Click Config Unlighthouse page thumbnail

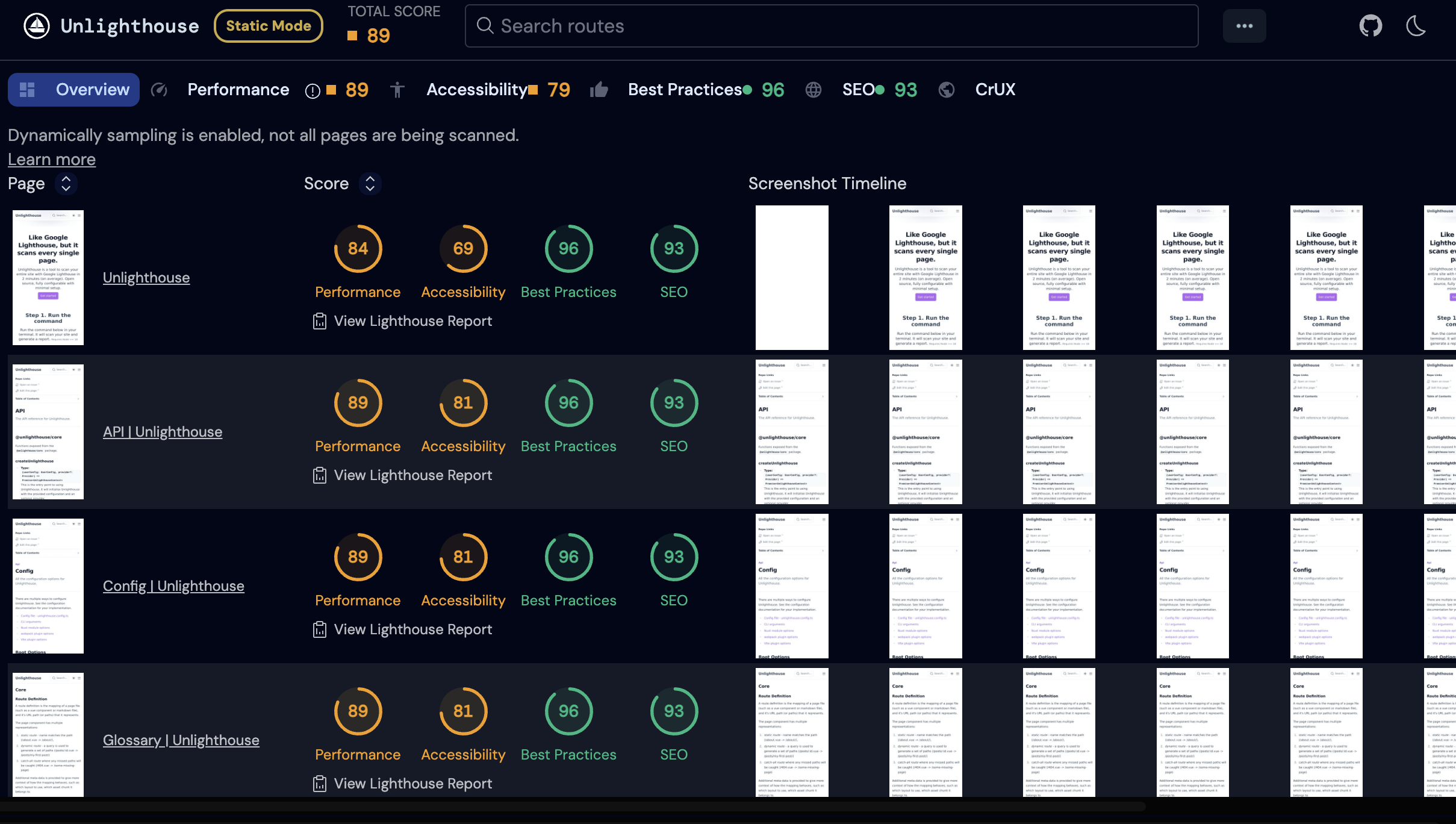point(47,585)
